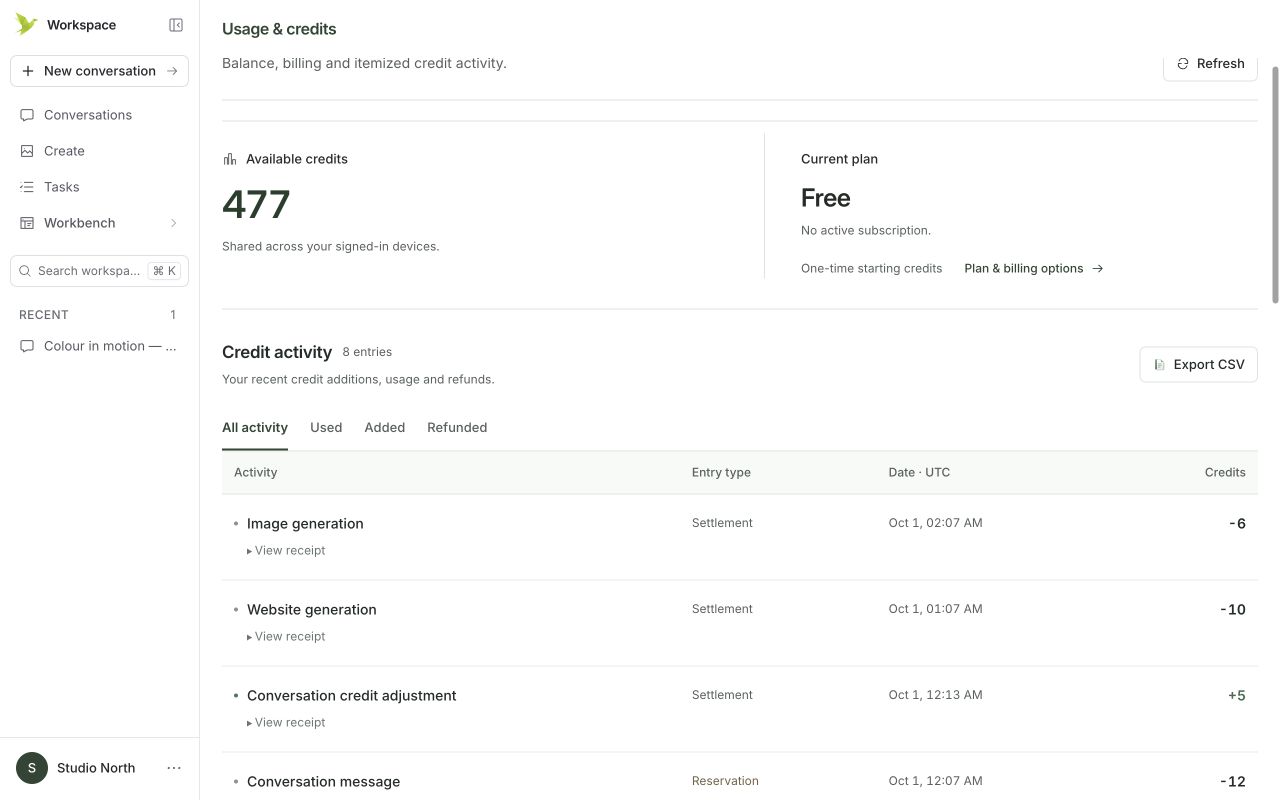
Task: Click the RECENT section heading
Action: click(x=44, y=315)
